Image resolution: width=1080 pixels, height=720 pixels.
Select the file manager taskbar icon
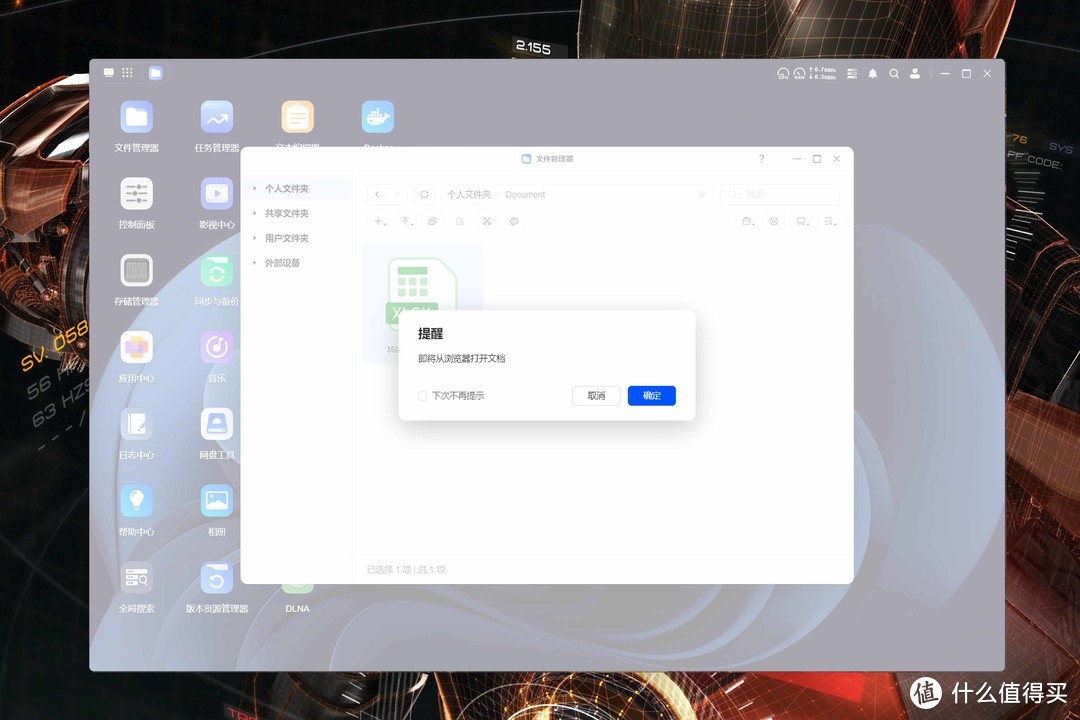156,72
